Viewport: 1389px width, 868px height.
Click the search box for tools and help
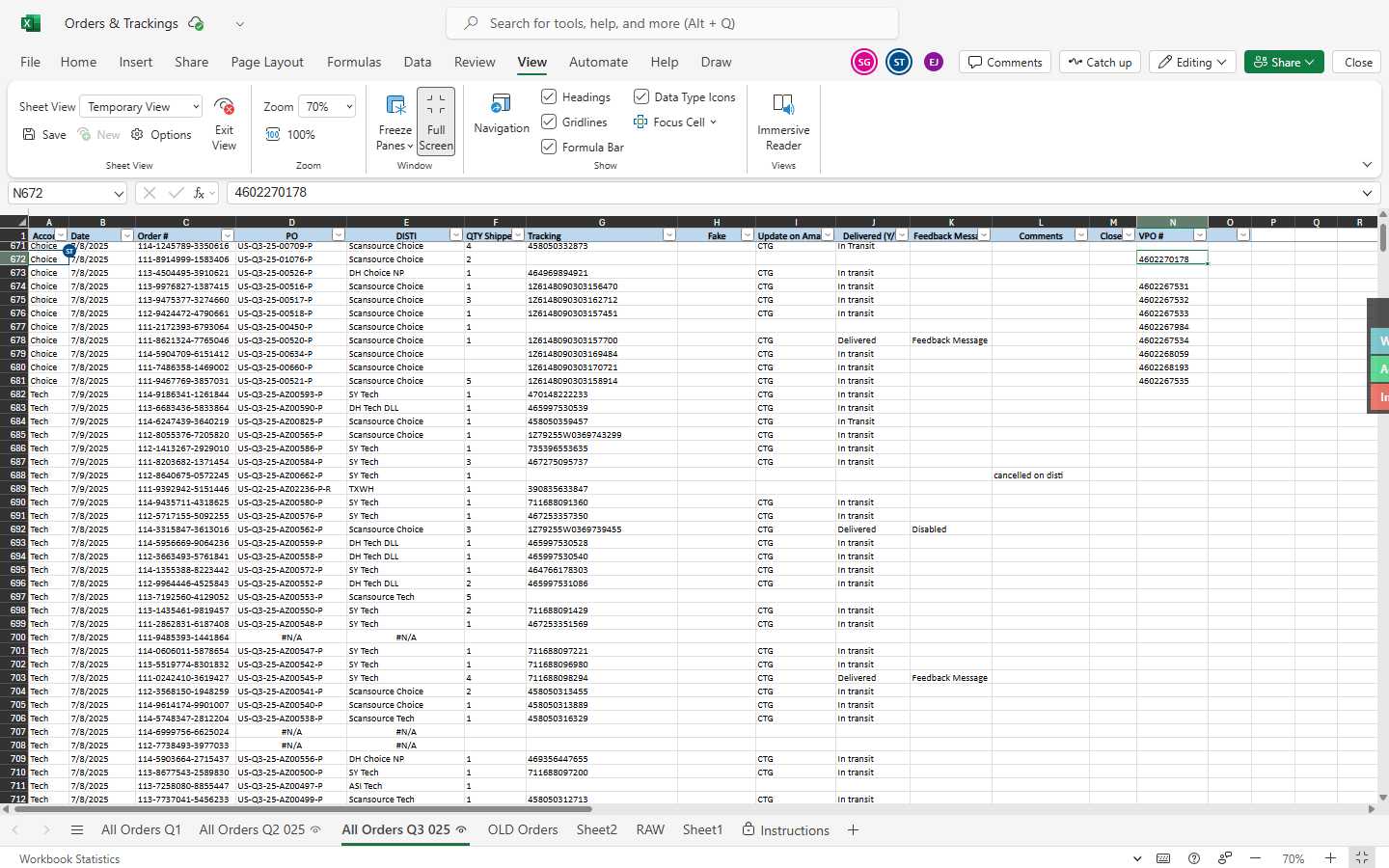tap(672, 23)
